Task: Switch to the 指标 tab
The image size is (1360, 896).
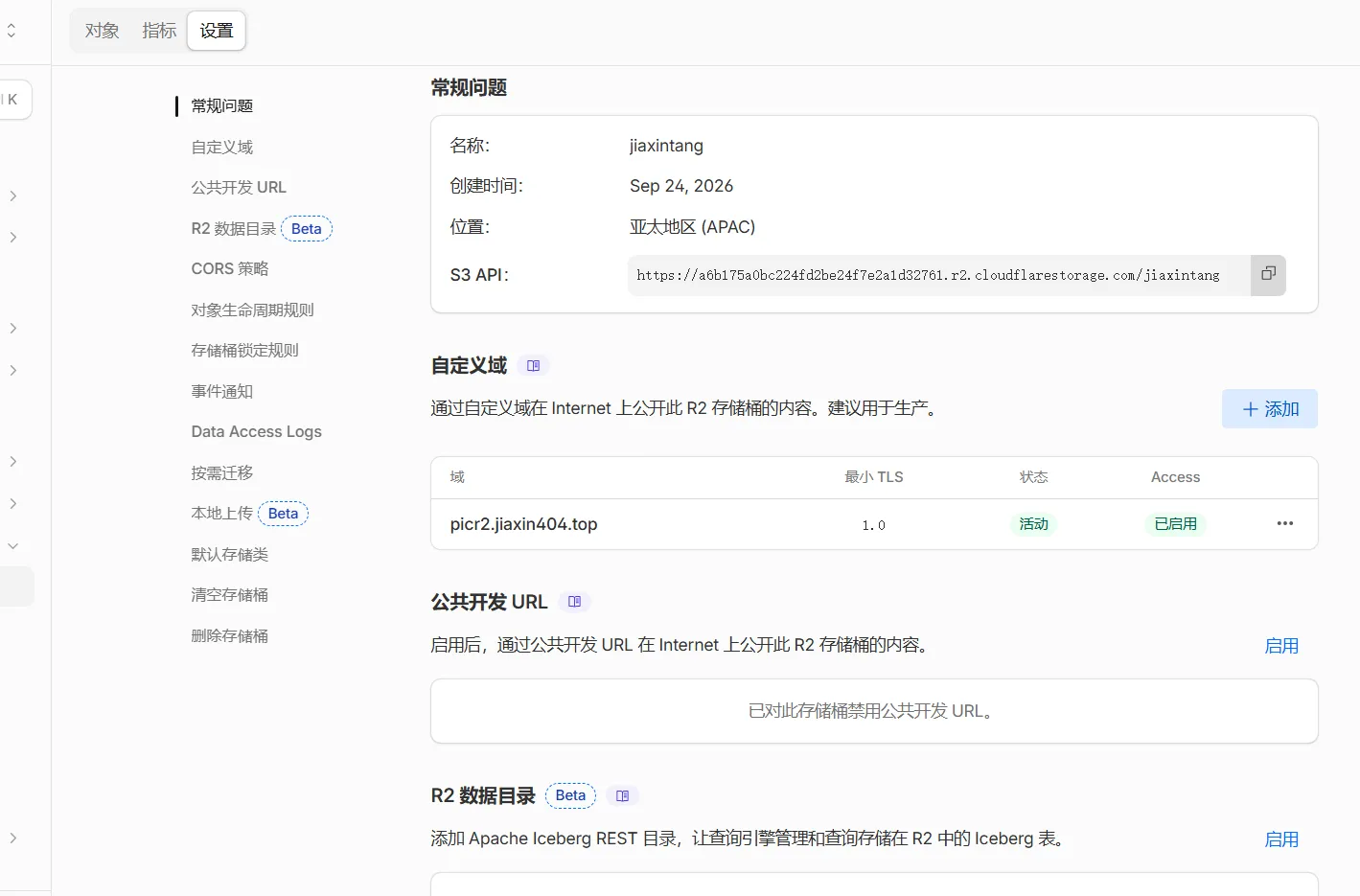Action: [x=159, y=31]
